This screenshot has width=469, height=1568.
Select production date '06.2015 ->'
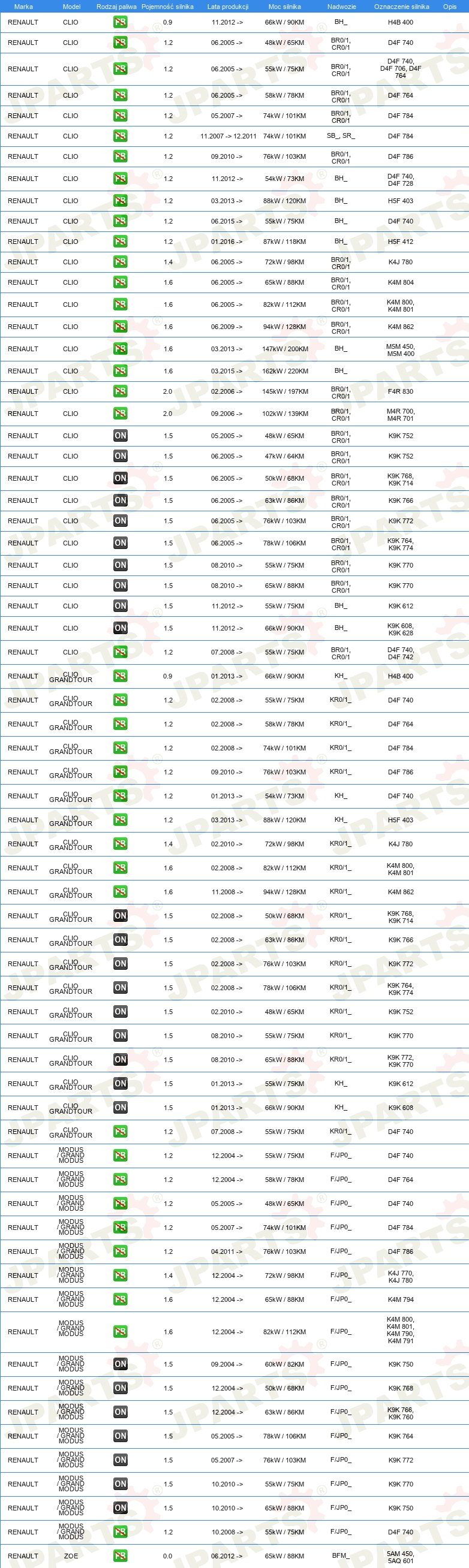(x=227, y=222)
